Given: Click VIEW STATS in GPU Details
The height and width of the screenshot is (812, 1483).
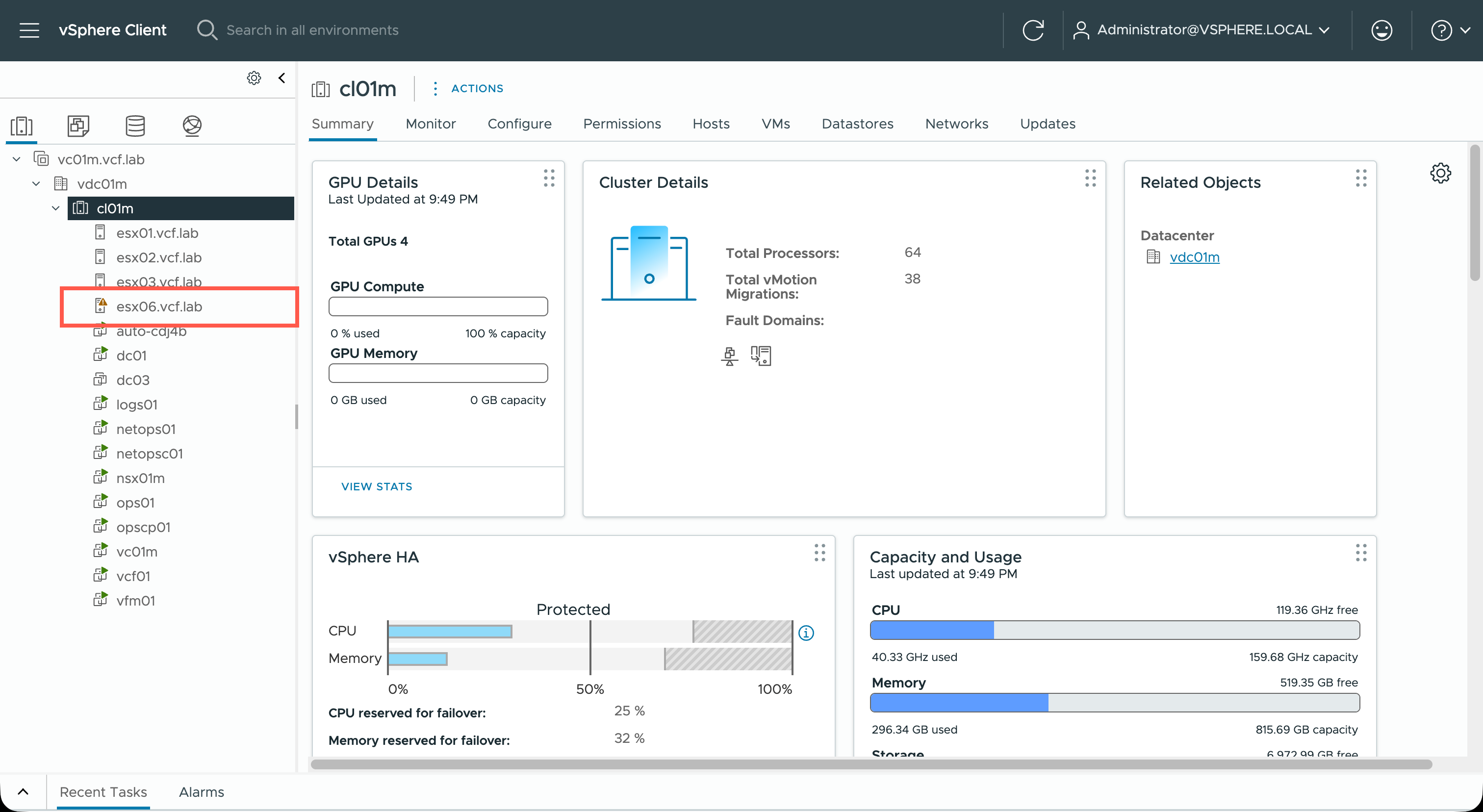Looking at the screenshot, I should [x=377, y=486].
